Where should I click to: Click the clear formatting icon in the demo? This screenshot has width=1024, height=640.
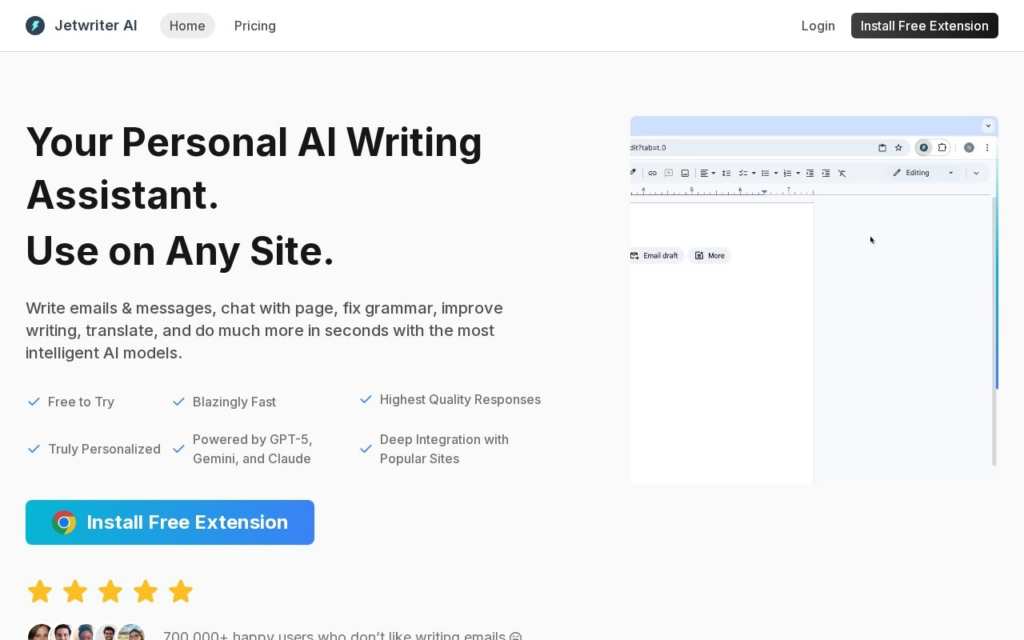tap(842, 173)
